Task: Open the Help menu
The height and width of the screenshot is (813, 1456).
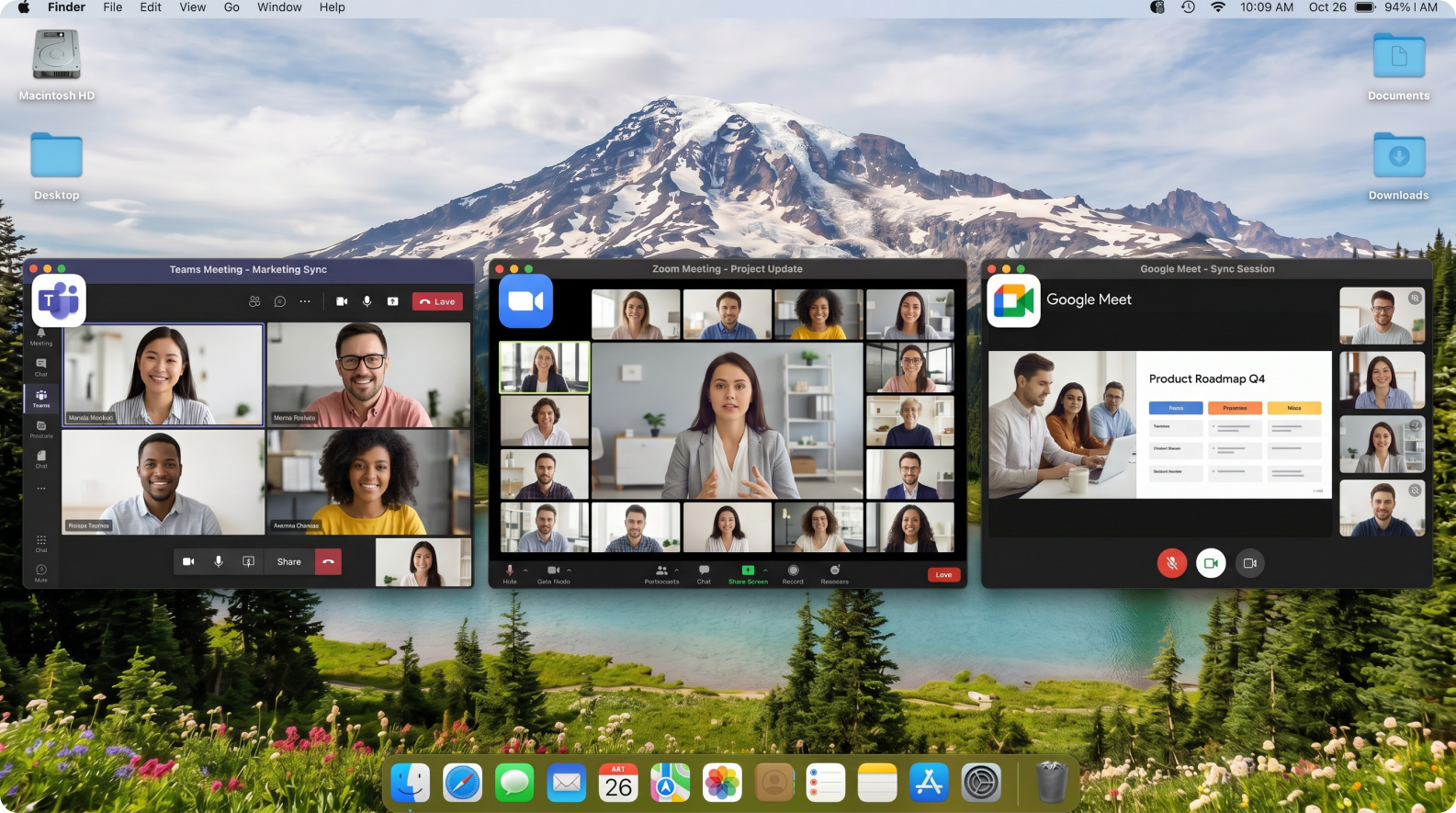Action: point(333,7)
